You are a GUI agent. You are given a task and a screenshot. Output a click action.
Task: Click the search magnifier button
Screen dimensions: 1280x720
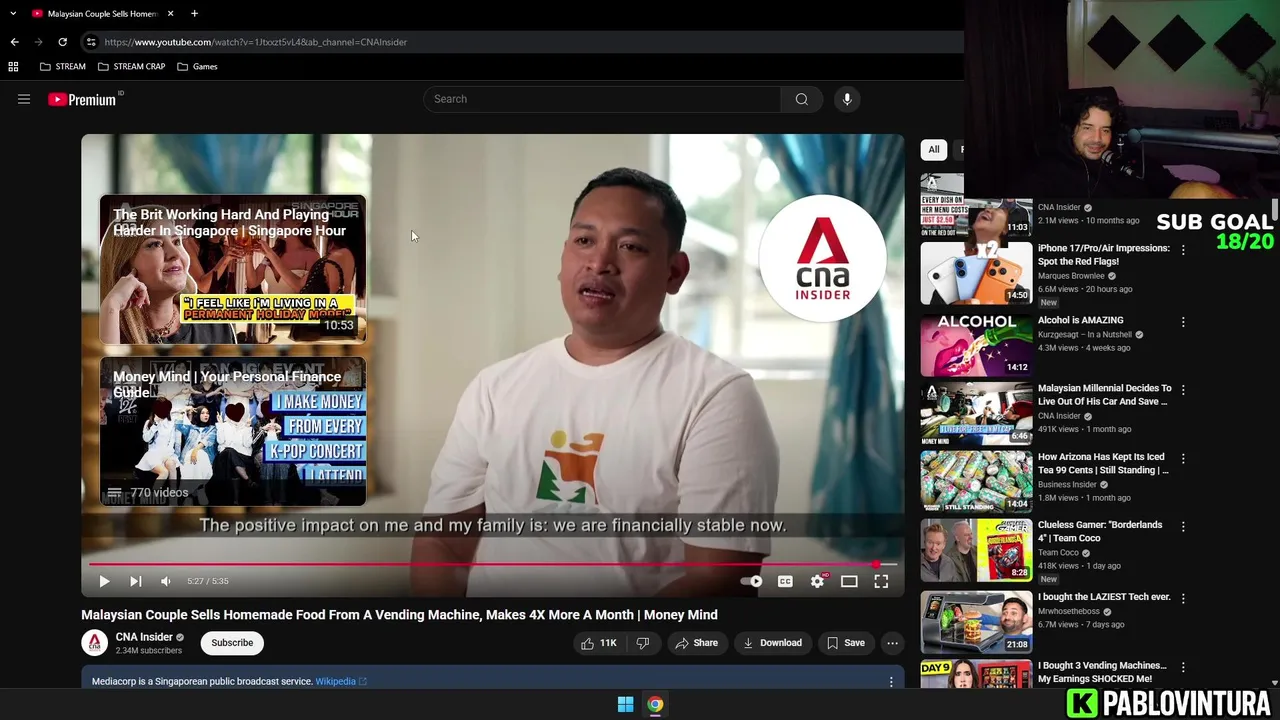[x=801, y=99]
